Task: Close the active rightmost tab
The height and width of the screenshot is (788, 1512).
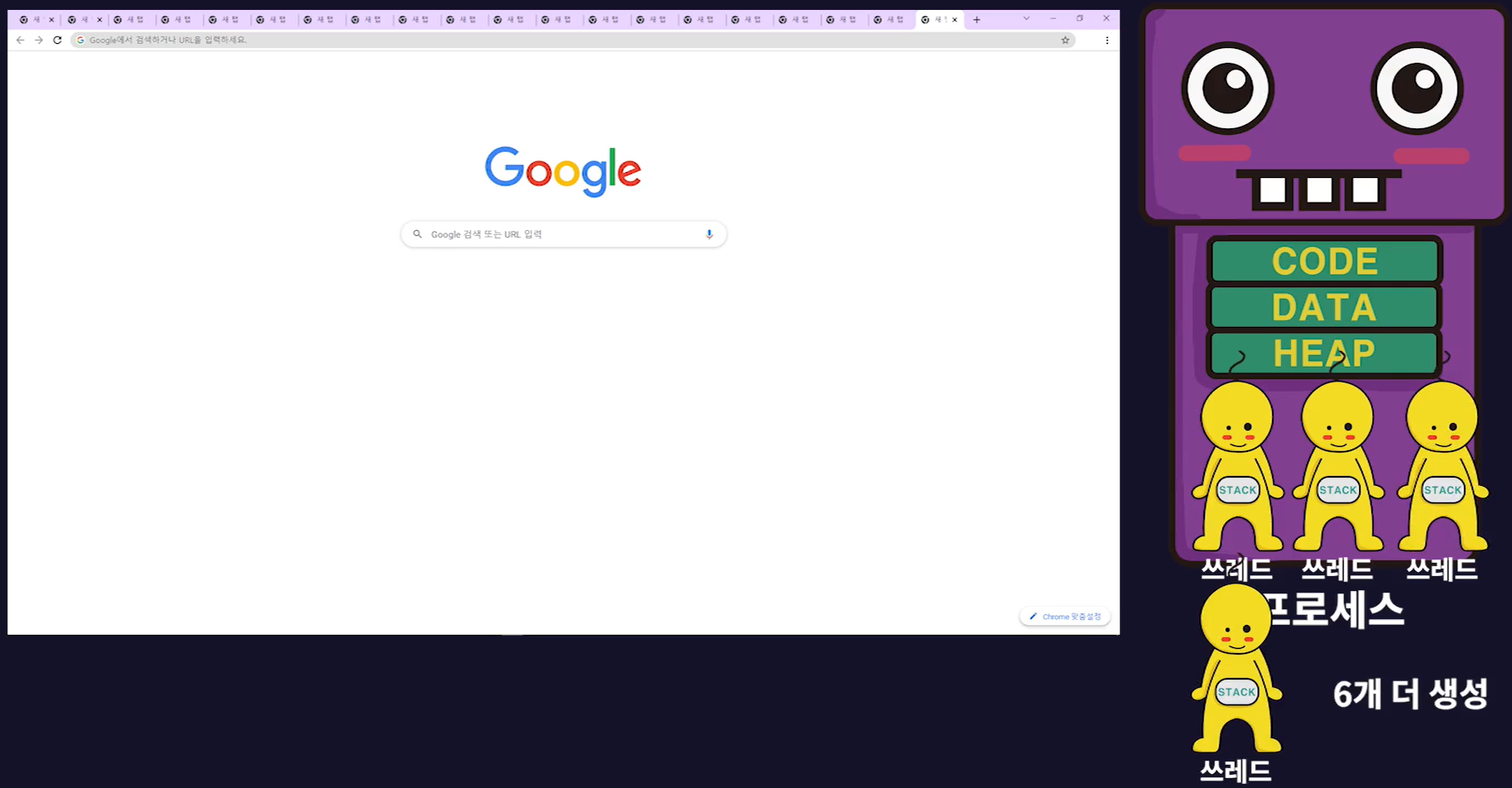Action: pyautogui.click(x=954, y=20)
